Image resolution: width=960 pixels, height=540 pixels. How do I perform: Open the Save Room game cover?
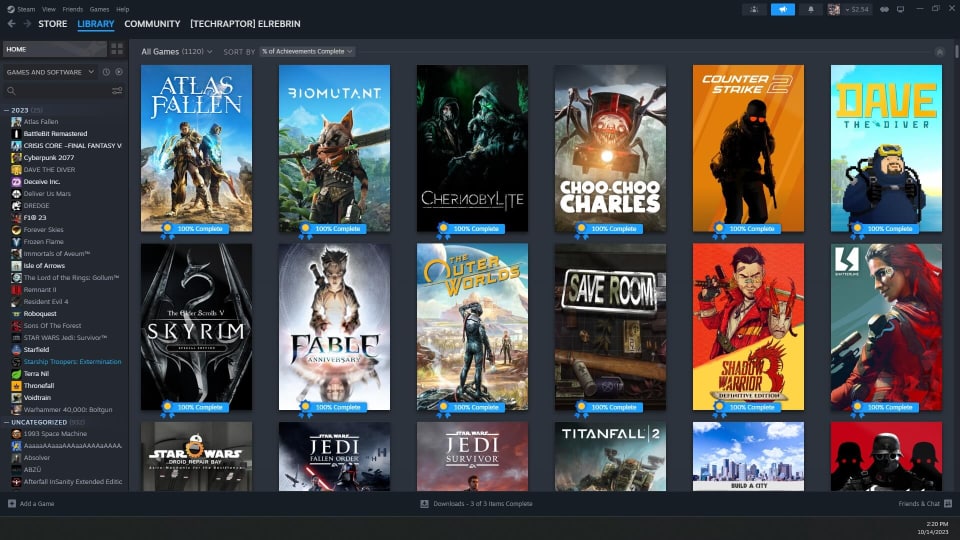click(610, 327)
